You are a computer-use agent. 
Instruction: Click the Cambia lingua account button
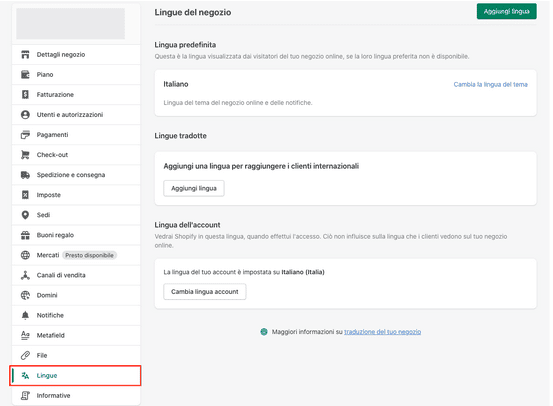point(205,292)
